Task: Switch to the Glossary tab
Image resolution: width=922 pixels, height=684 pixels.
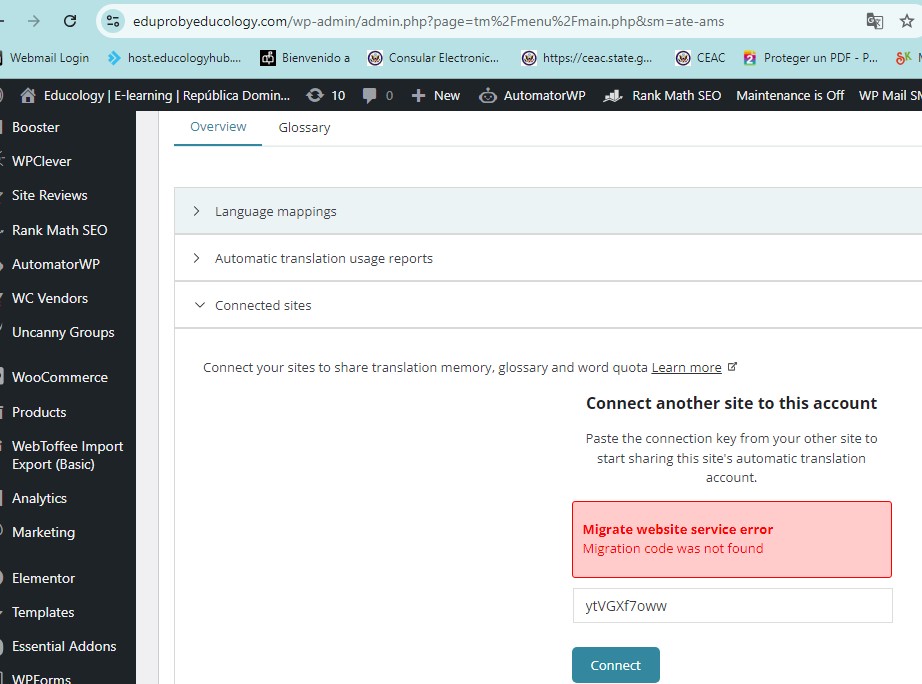Action: (304, 128)
